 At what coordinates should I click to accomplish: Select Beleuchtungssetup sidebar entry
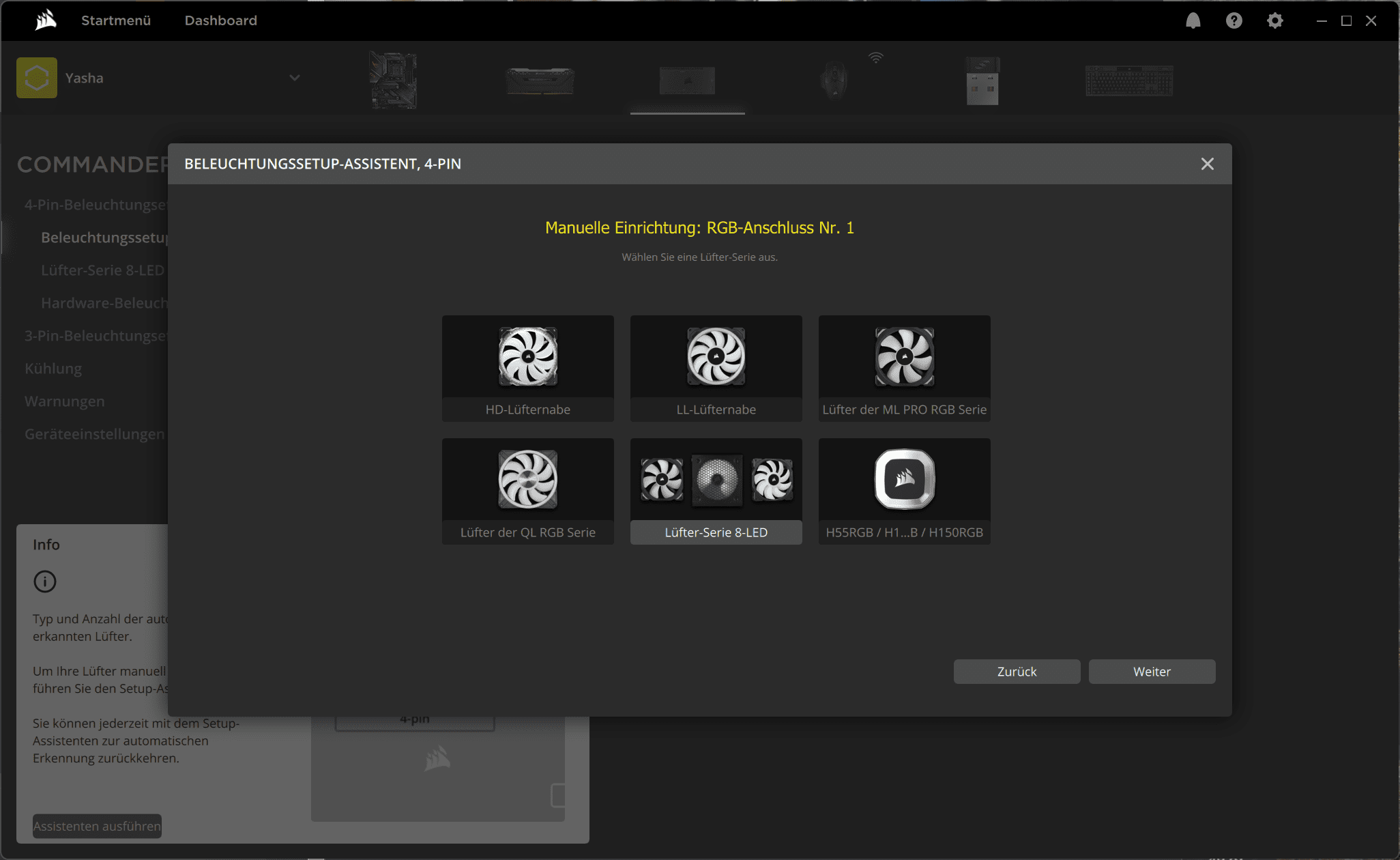pos(104,238)
